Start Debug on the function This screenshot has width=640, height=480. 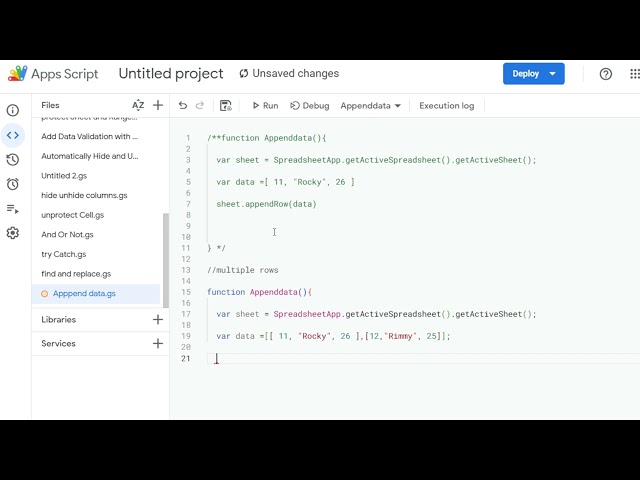point(310,106)
